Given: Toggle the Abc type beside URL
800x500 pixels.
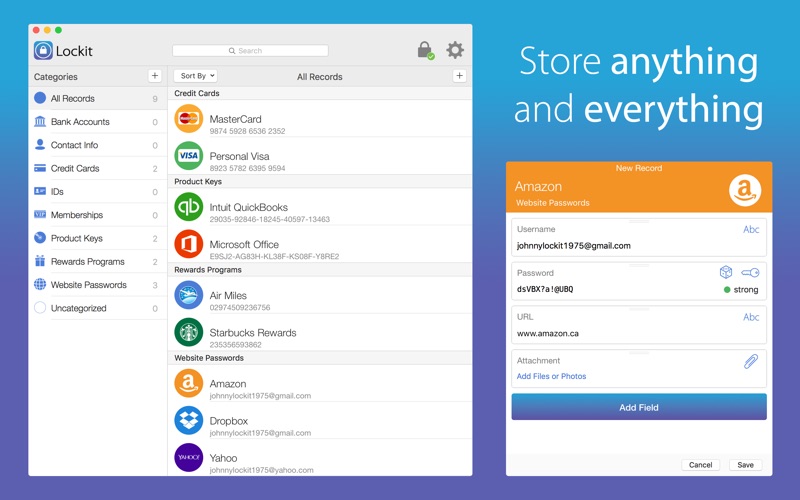Looking at the screenshot, I should tap(751, 317).
